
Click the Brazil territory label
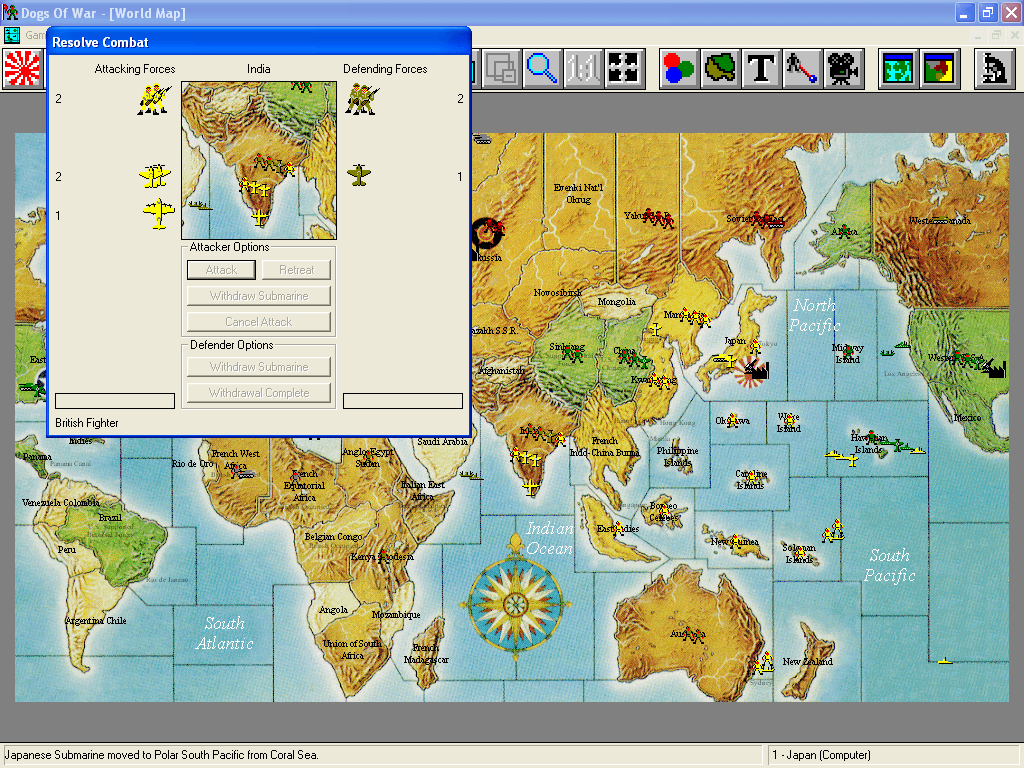110,517
